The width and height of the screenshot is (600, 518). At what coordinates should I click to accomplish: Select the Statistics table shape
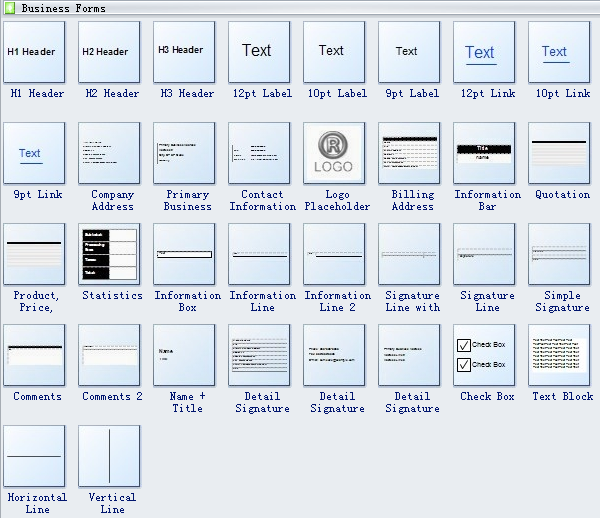pos(109,254)
